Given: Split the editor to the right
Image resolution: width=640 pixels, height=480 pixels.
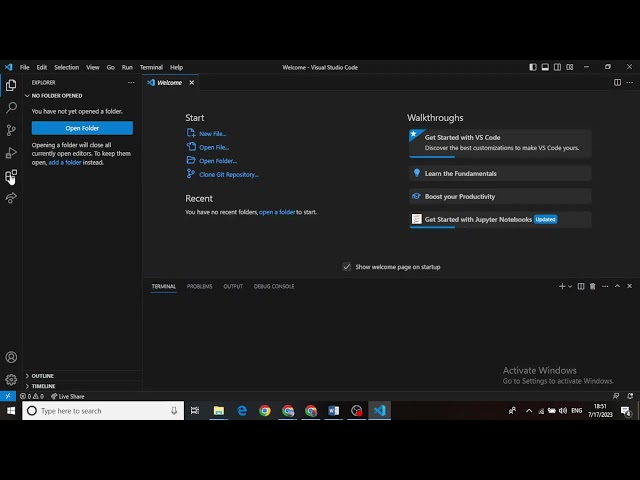Looking at the screenshot, I should [x=617, y=82].
